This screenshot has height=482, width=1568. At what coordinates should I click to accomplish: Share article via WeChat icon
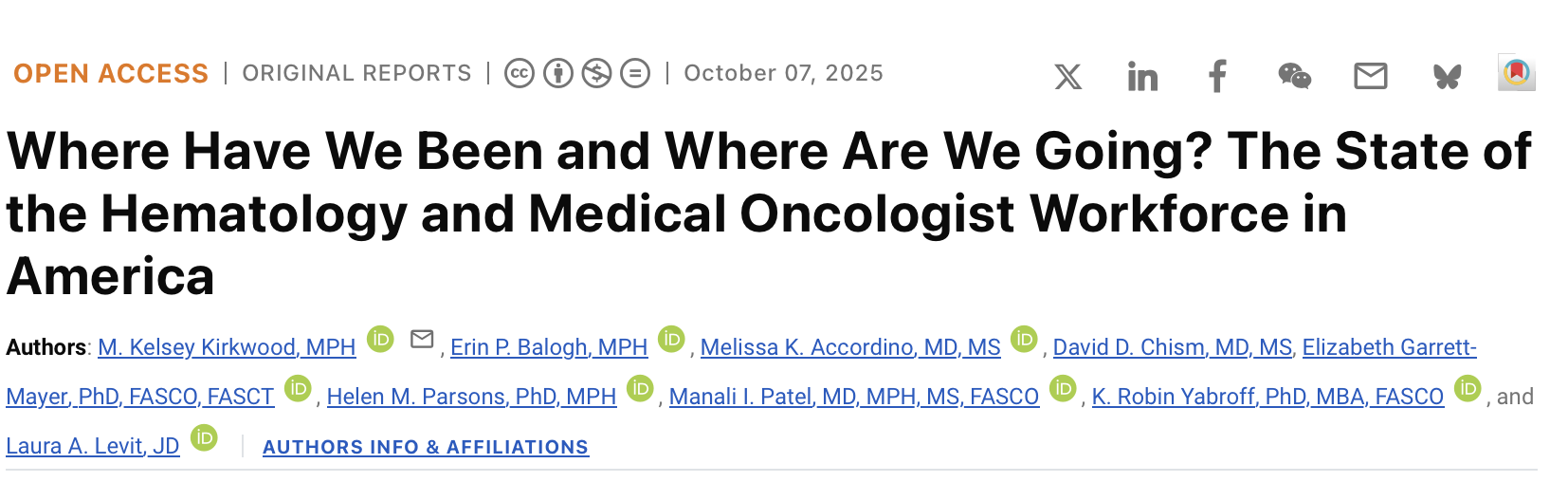1294,76
